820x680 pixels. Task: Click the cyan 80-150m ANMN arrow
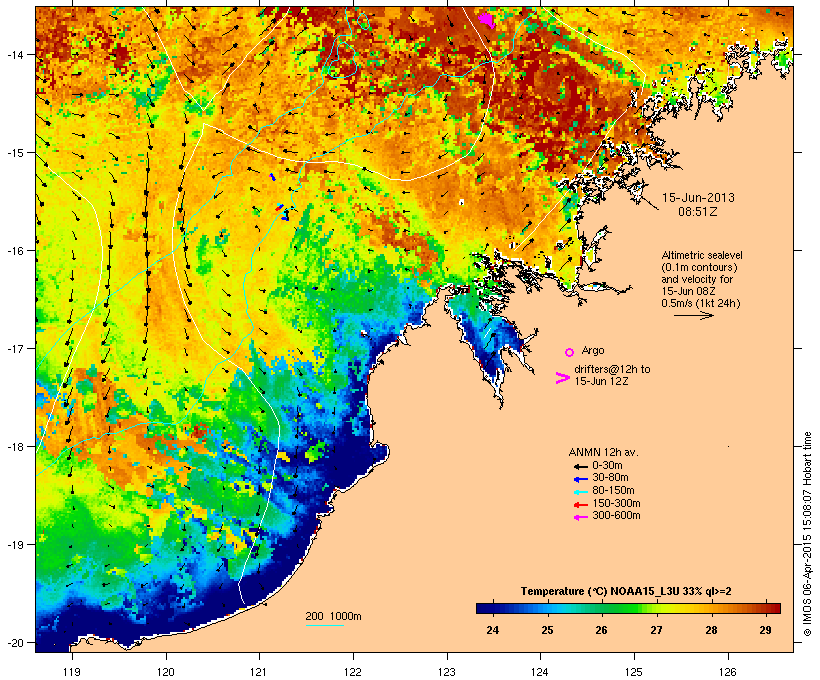click(580, 492)
